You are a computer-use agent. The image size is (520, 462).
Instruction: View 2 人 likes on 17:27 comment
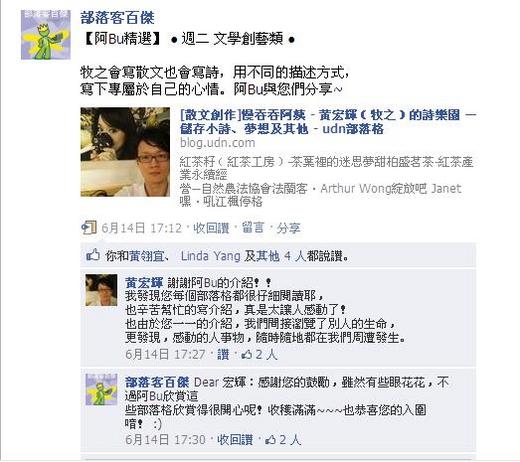click(x=260, y=354)
